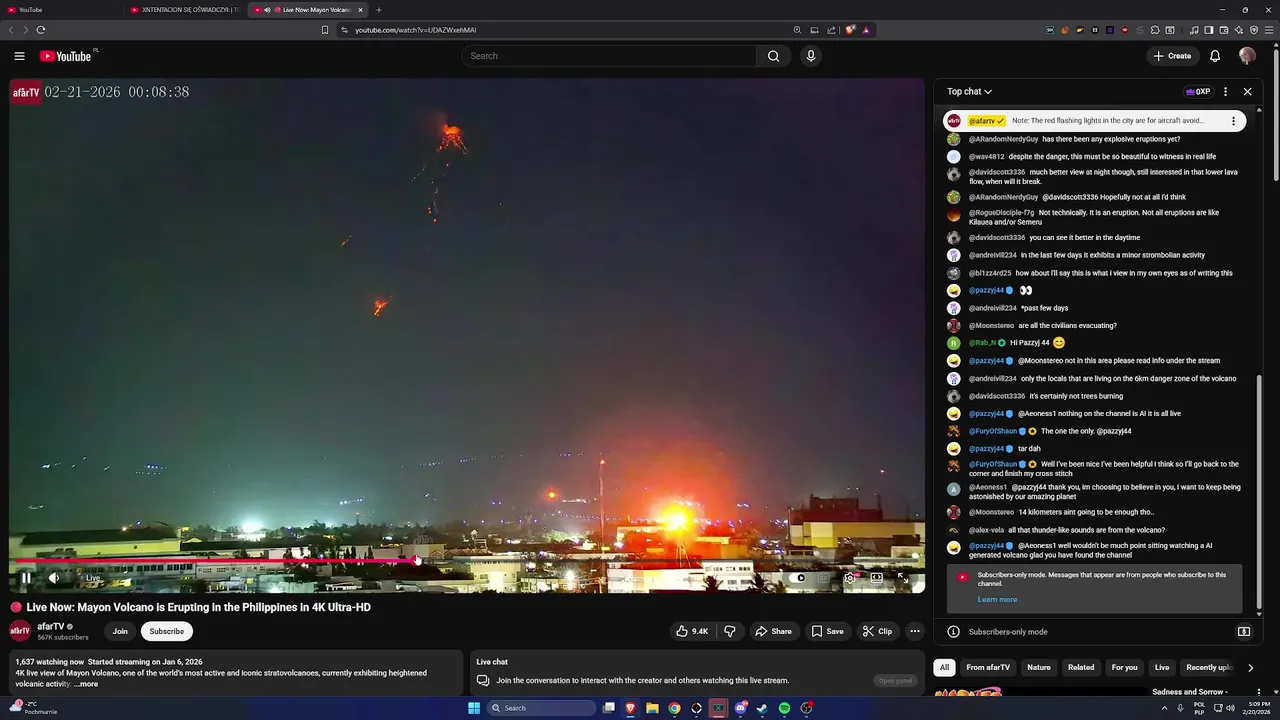Viewport: 1280px width, 720px height.
Task: Show hidden system tray icons
Action: (1165, 708)
